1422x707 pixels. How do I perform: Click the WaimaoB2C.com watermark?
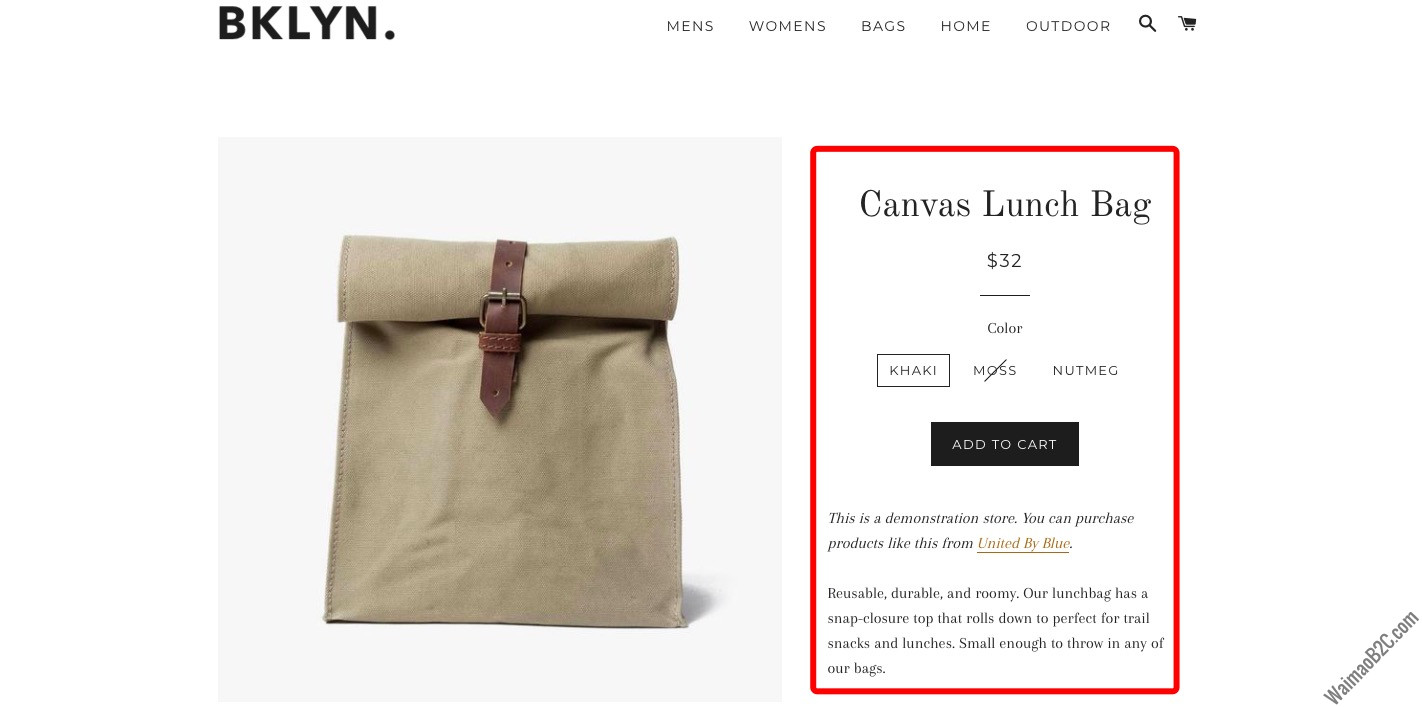tap(1371, 657)
